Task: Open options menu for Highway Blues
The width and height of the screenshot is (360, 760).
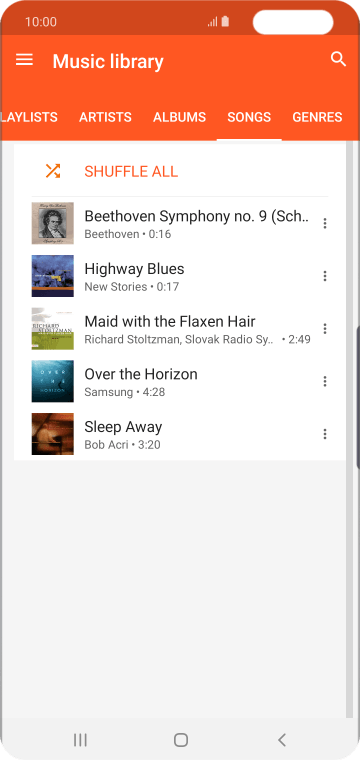Action: (x=325, y=276)
